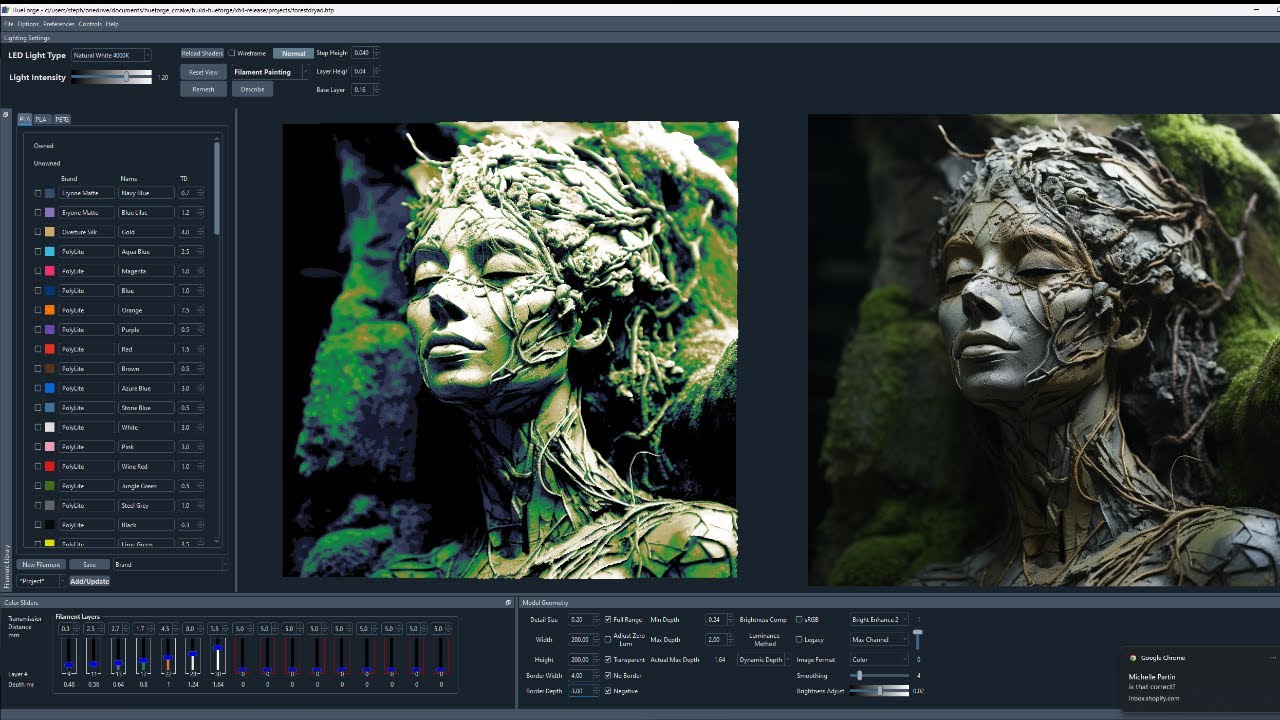The height and width of the screenshot is (720, 1280).
Task: Expand the Filament Painting dropdown
Action: pos(271,72)
